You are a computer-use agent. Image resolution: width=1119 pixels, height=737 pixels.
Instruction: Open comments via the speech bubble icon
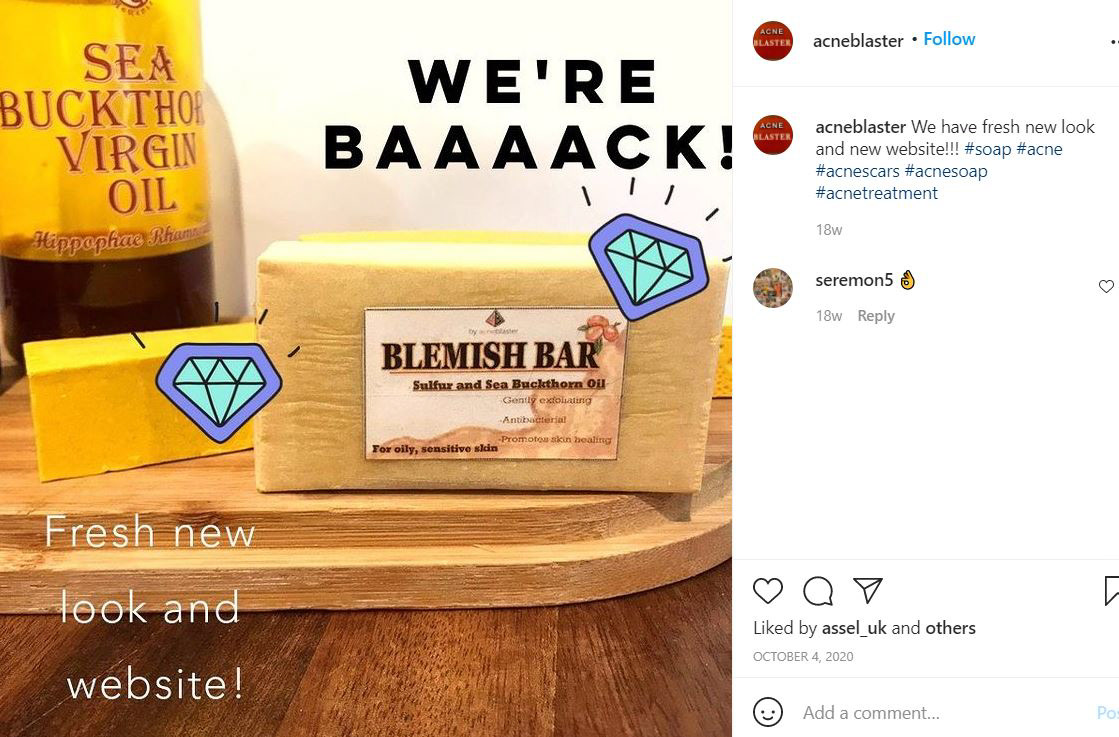[818, 591]
